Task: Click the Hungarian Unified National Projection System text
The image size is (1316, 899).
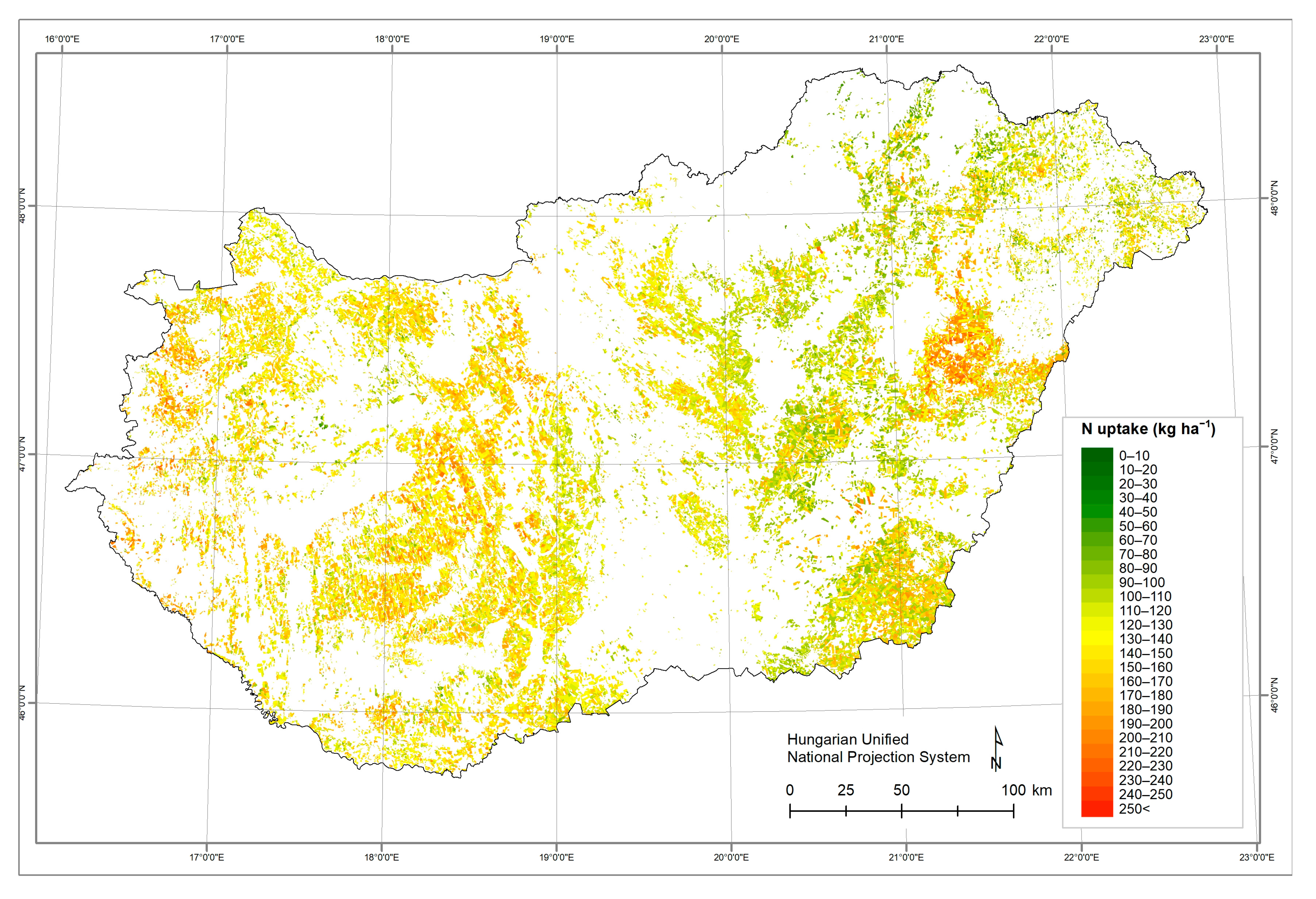Action: coord(878,748)
